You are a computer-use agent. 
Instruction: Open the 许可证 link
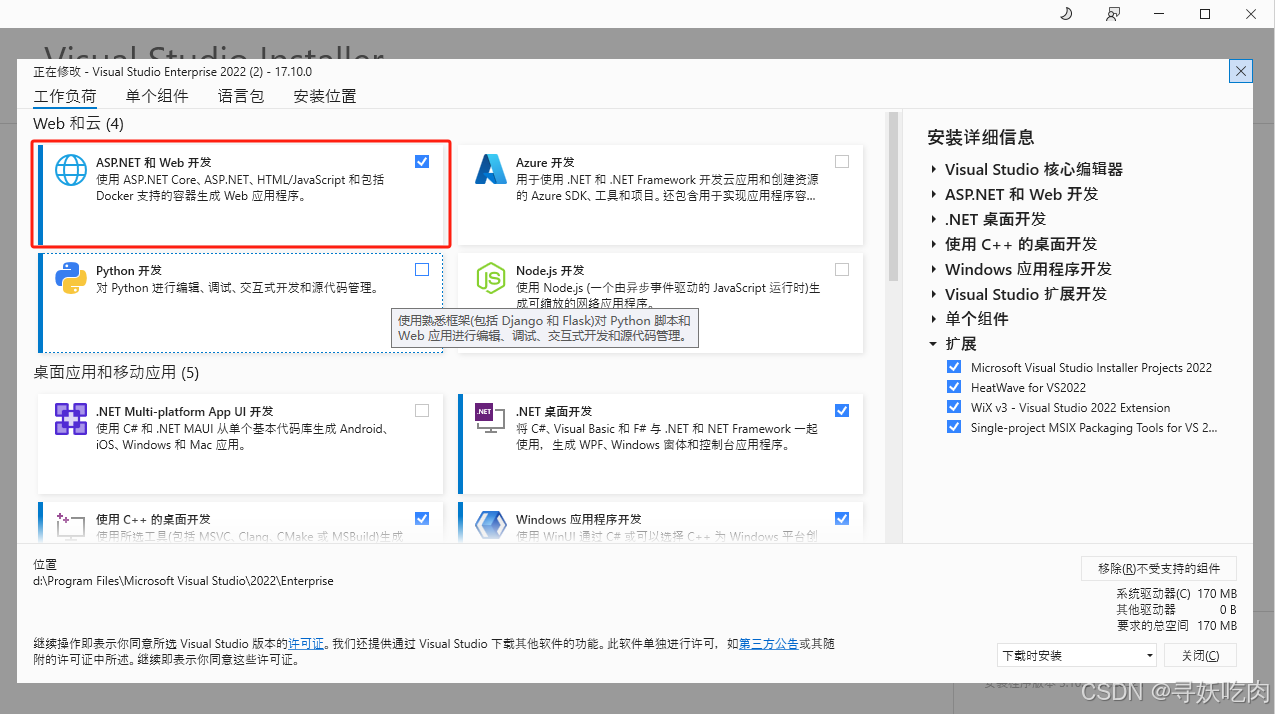pyautogui.click(x=307, y=644)
